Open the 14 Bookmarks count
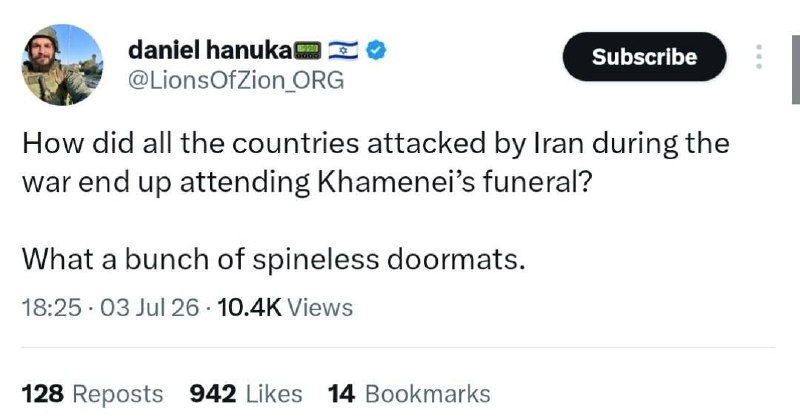The width and height of the screenshot is (800, 420). coord(409,394)
